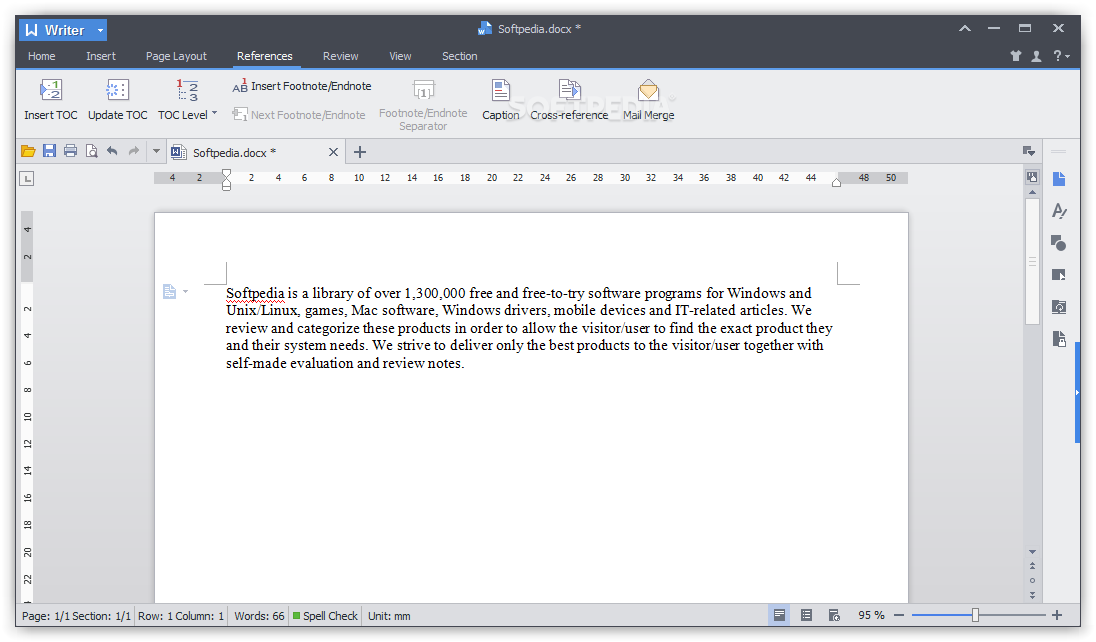Open the Section tab
Image resolution: width=1096 pixels, height=642 pixels.
pyautogui.click(x=459, y=56)
